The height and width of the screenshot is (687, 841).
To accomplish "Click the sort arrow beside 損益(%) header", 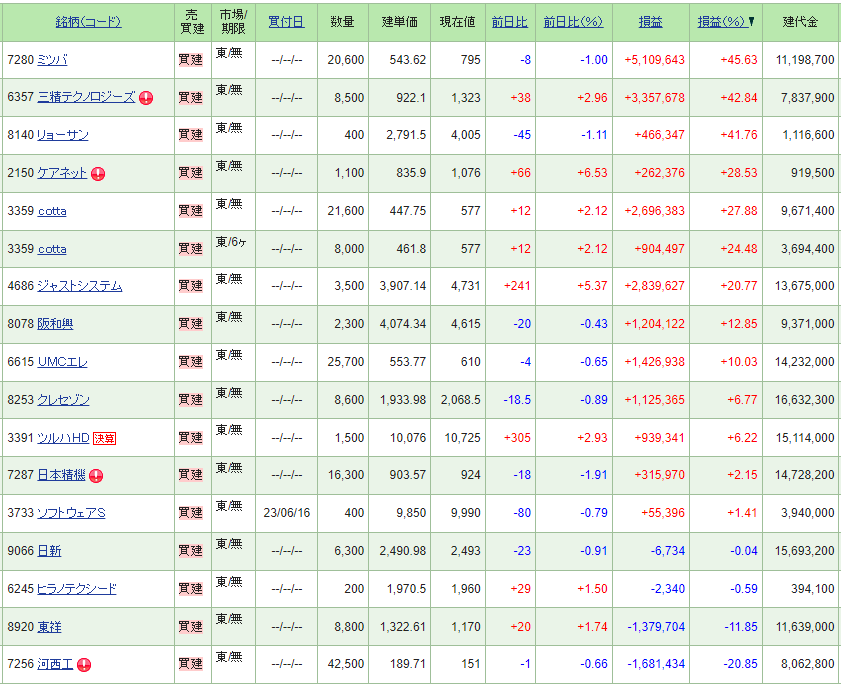I will (751, 22).
